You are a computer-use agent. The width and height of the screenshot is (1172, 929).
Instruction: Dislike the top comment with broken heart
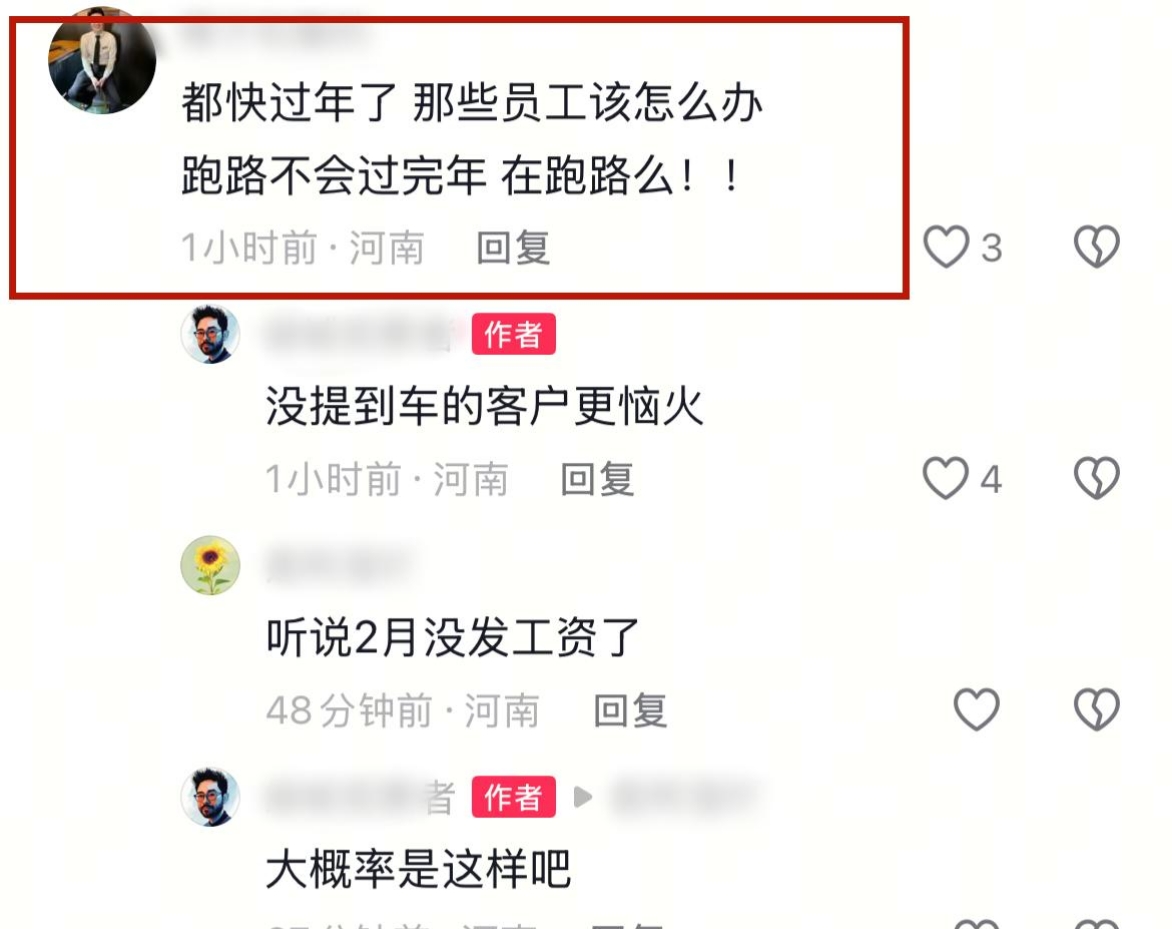(x=1097, y=247)
